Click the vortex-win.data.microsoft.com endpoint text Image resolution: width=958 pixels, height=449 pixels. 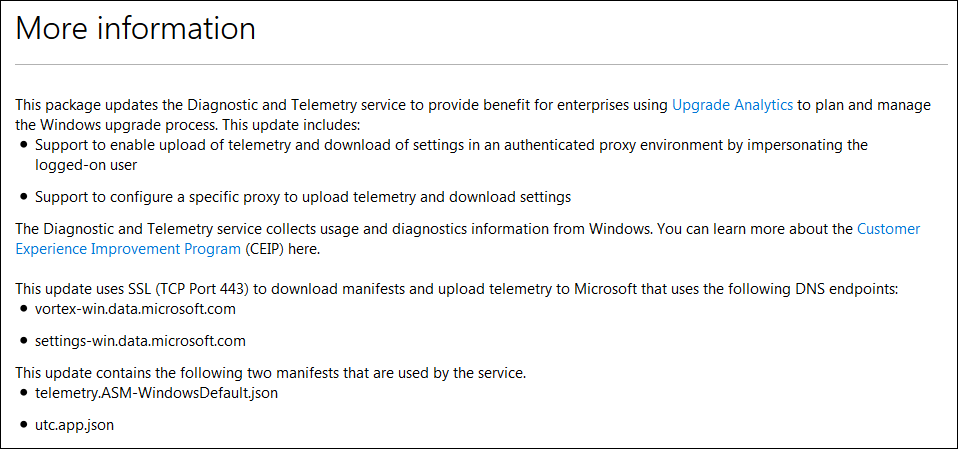(135, 308)
